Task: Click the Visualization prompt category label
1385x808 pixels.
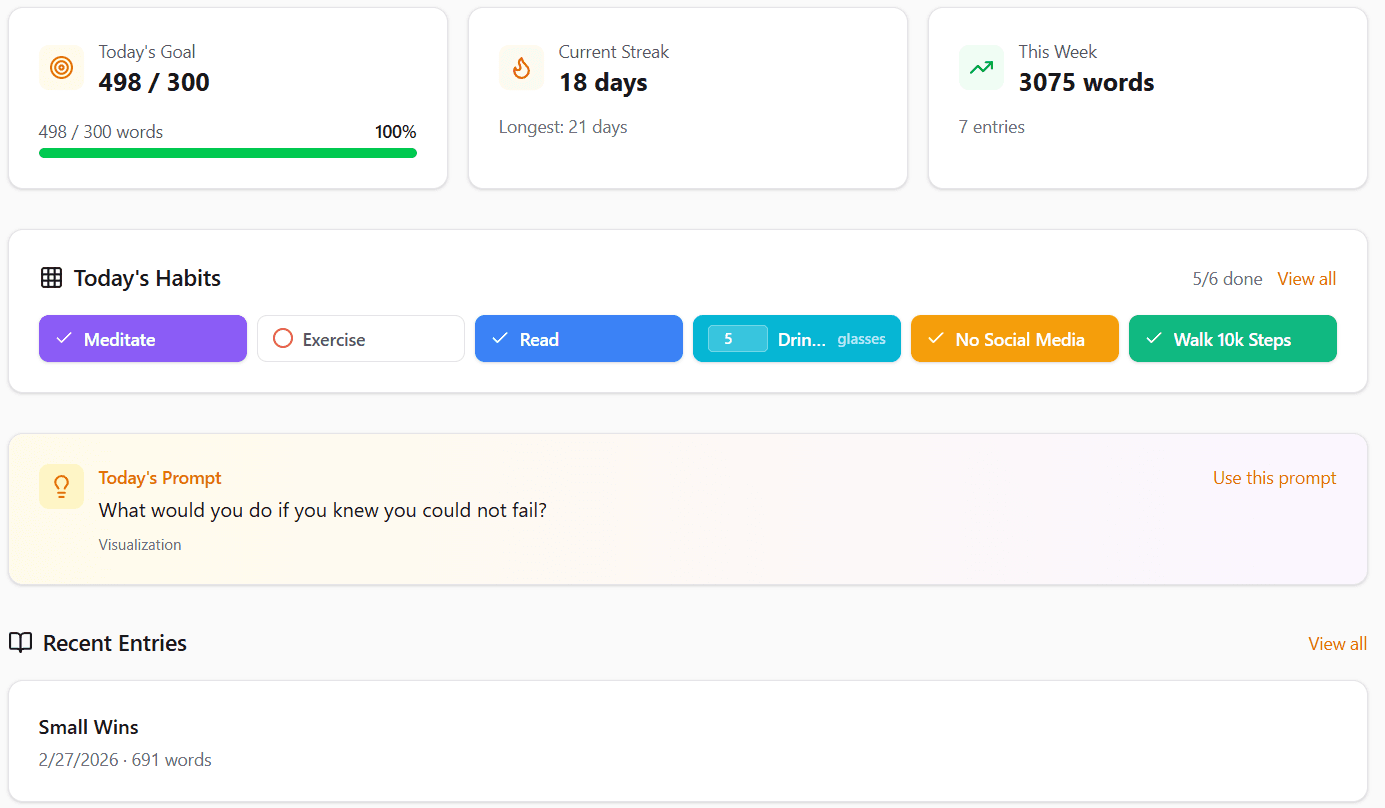Action: tap(139, 544)
